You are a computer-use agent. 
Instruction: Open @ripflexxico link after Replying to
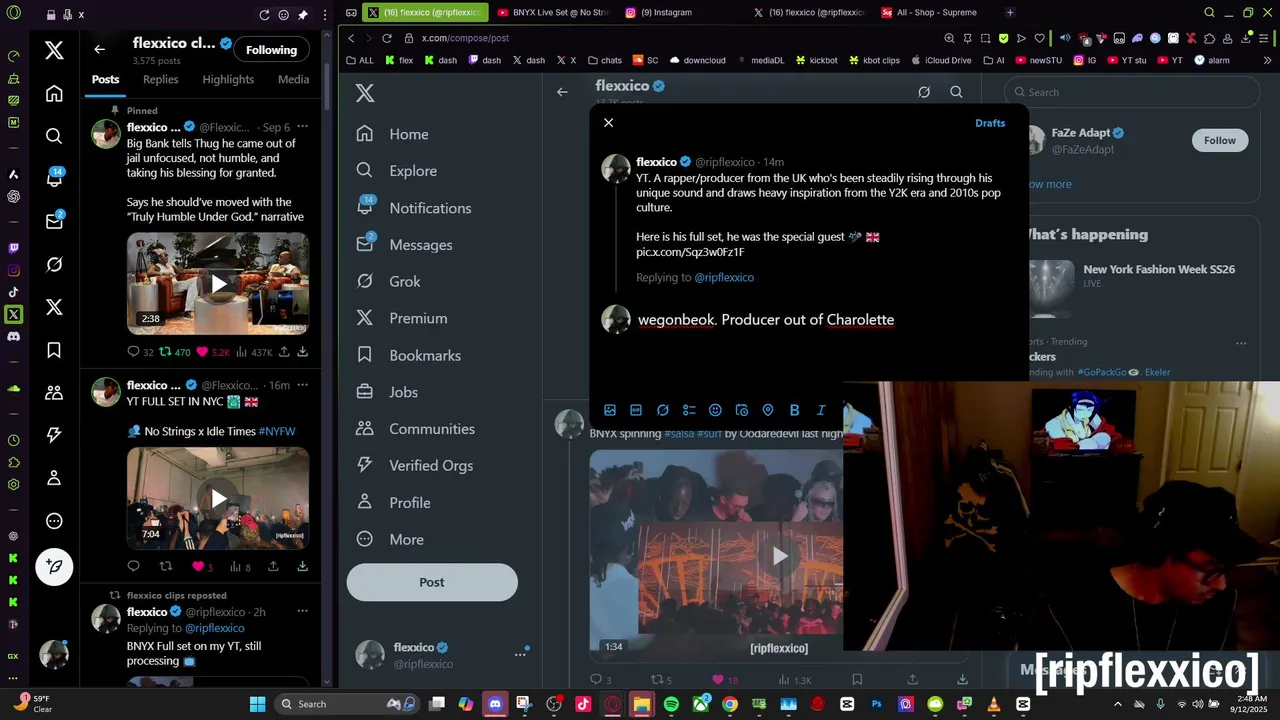724,277
